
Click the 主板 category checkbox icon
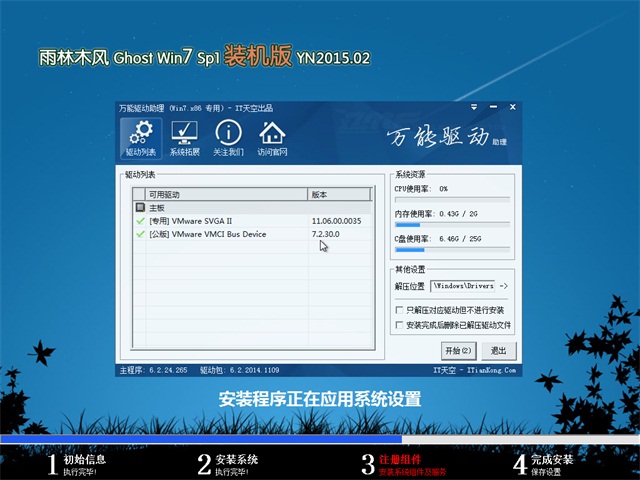(x=139, y=207)
